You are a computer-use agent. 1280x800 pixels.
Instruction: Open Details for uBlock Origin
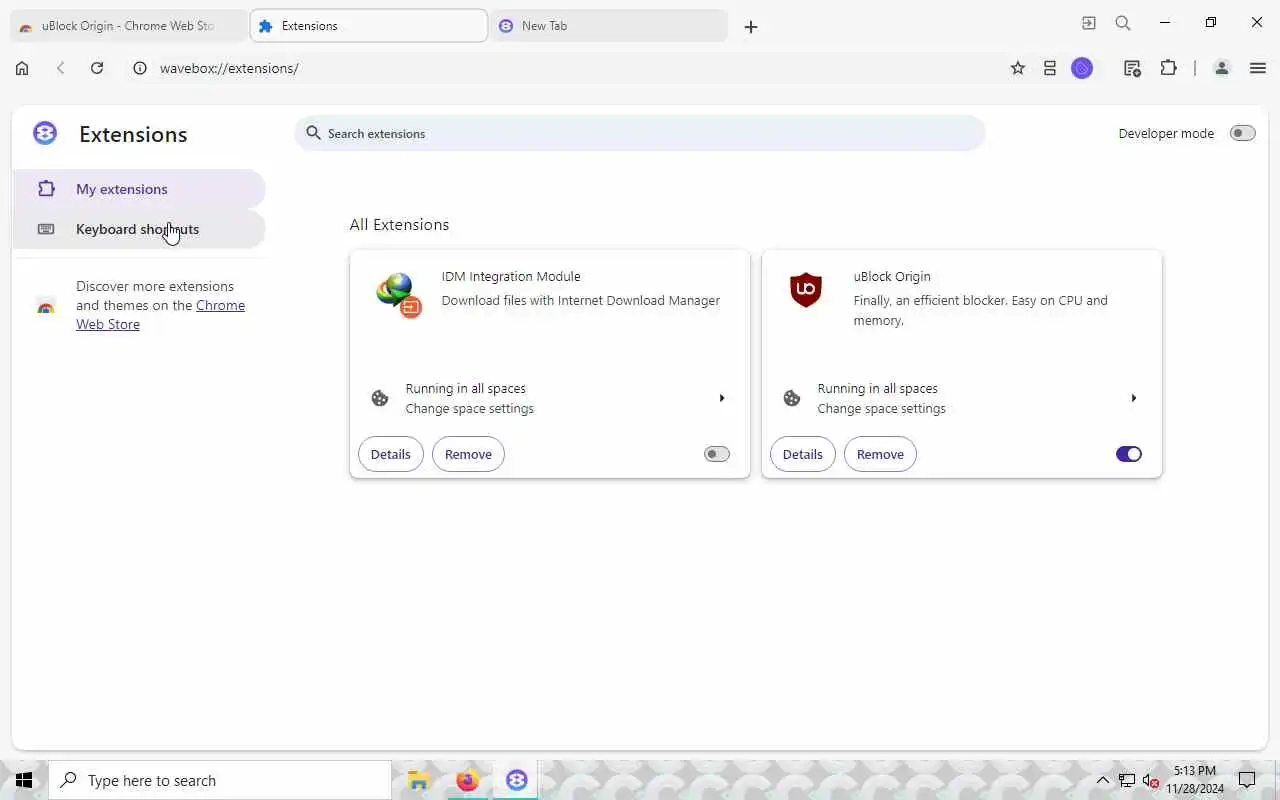click(x=803, y=454)
